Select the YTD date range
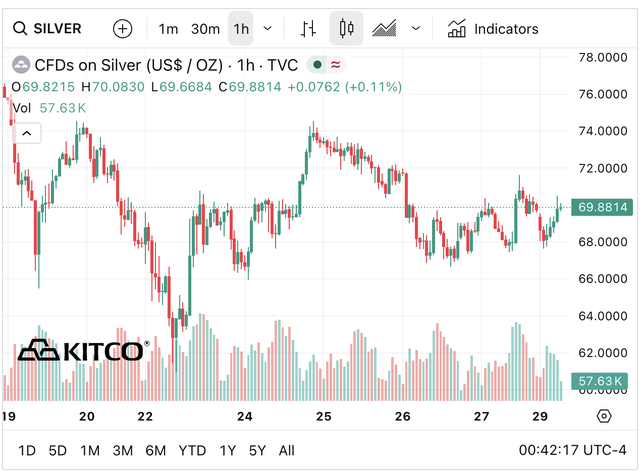This screenshot has width=640, height=471. pos(192,450)
